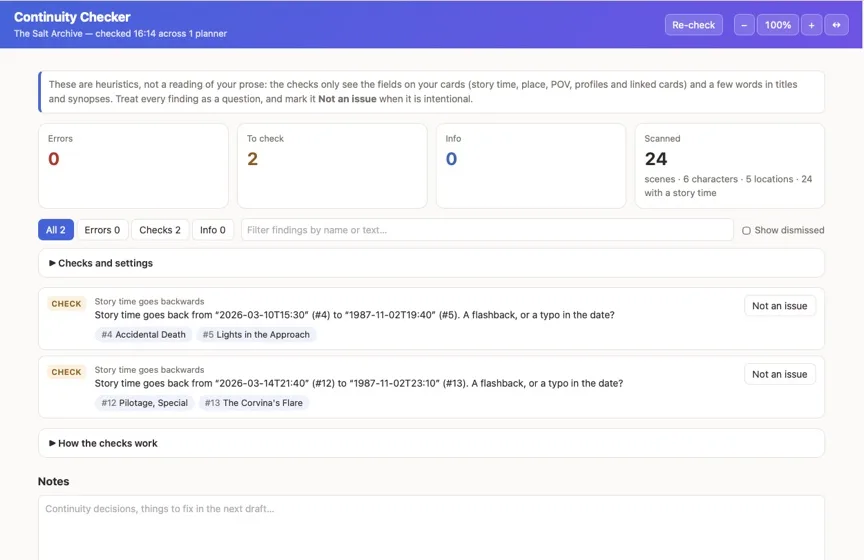
Task: Switch to the Checks 2 filter tab
Action: [x=160, y=230]
